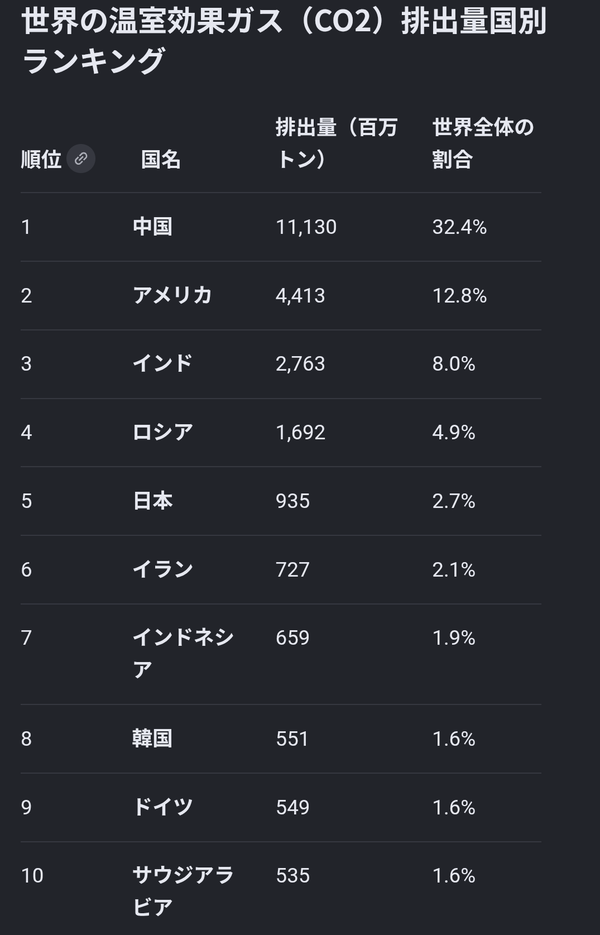Image resolution: width=600 pixels, height=935 pixels.
Task: Click the country name アメリカ
Action: (x=172, y=295)
